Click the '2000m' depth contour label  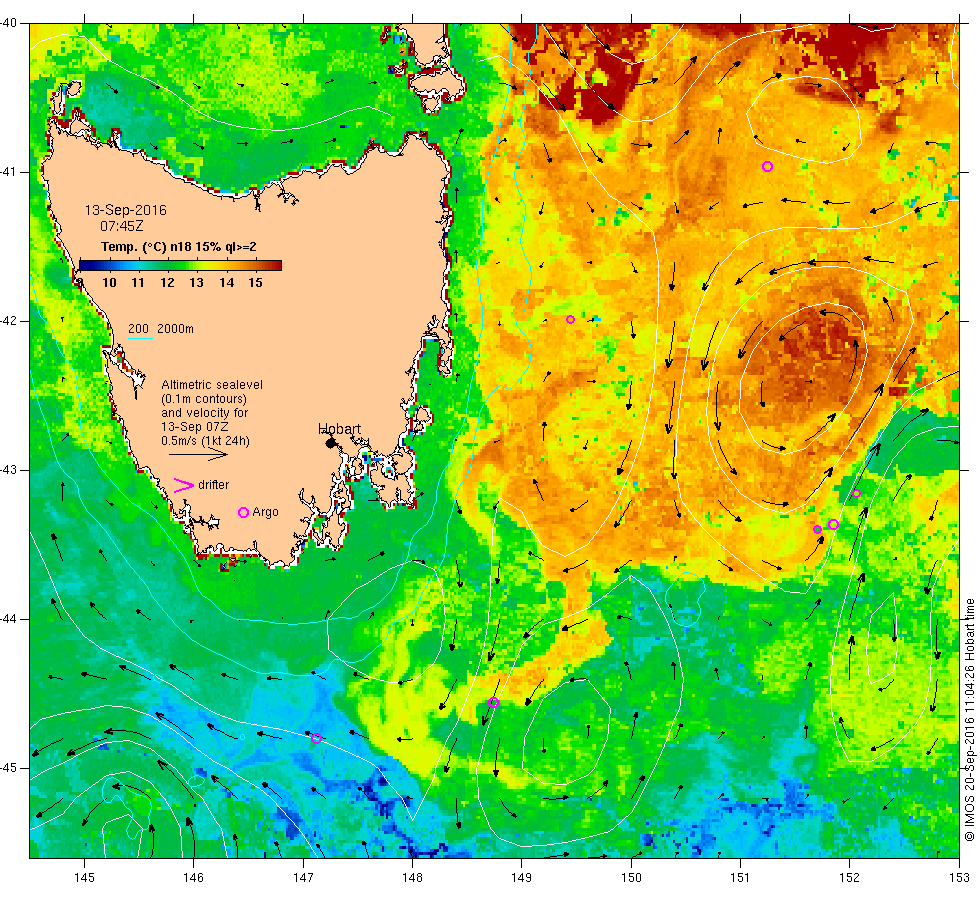pos(175,329)
